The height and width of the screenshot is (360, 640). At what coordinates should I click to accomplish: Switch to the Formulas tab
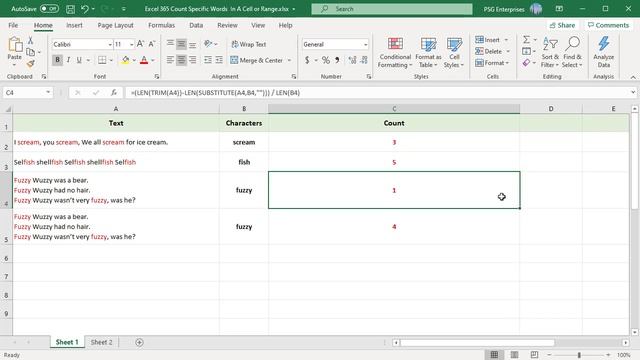(x=161, y=25)
